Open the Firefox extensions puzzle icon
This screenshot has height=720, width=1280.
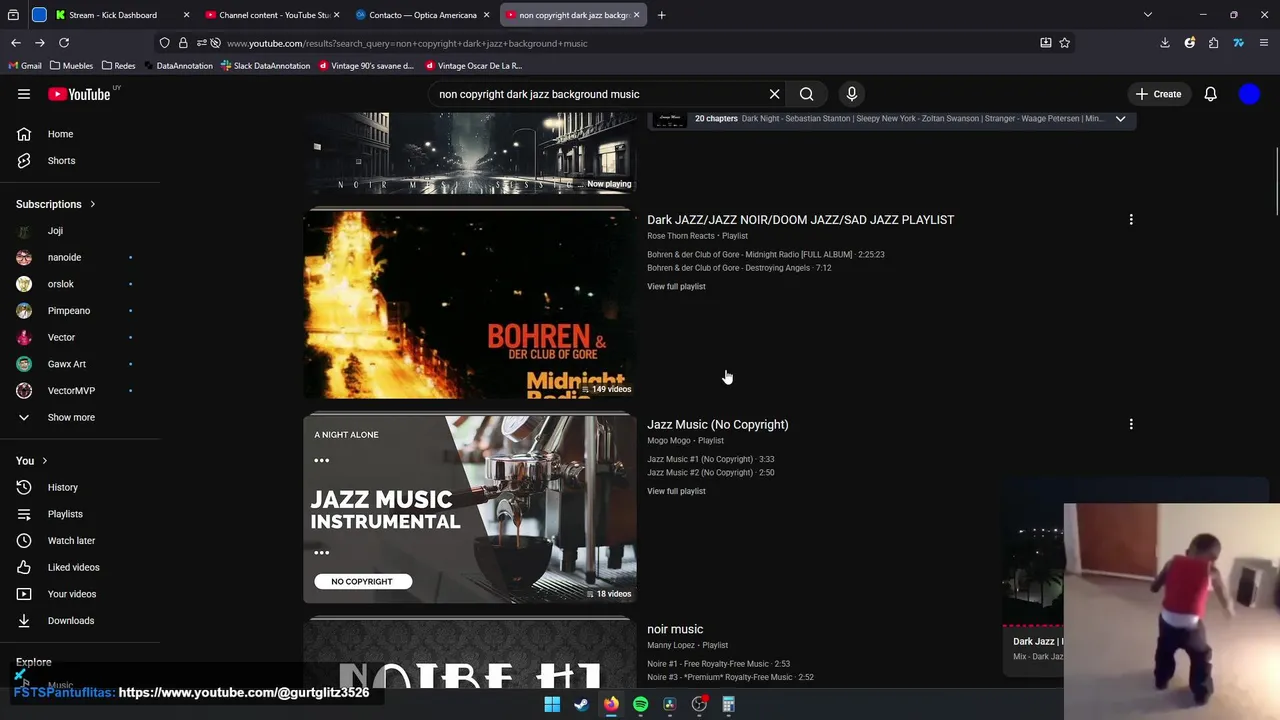(1213, 43)
